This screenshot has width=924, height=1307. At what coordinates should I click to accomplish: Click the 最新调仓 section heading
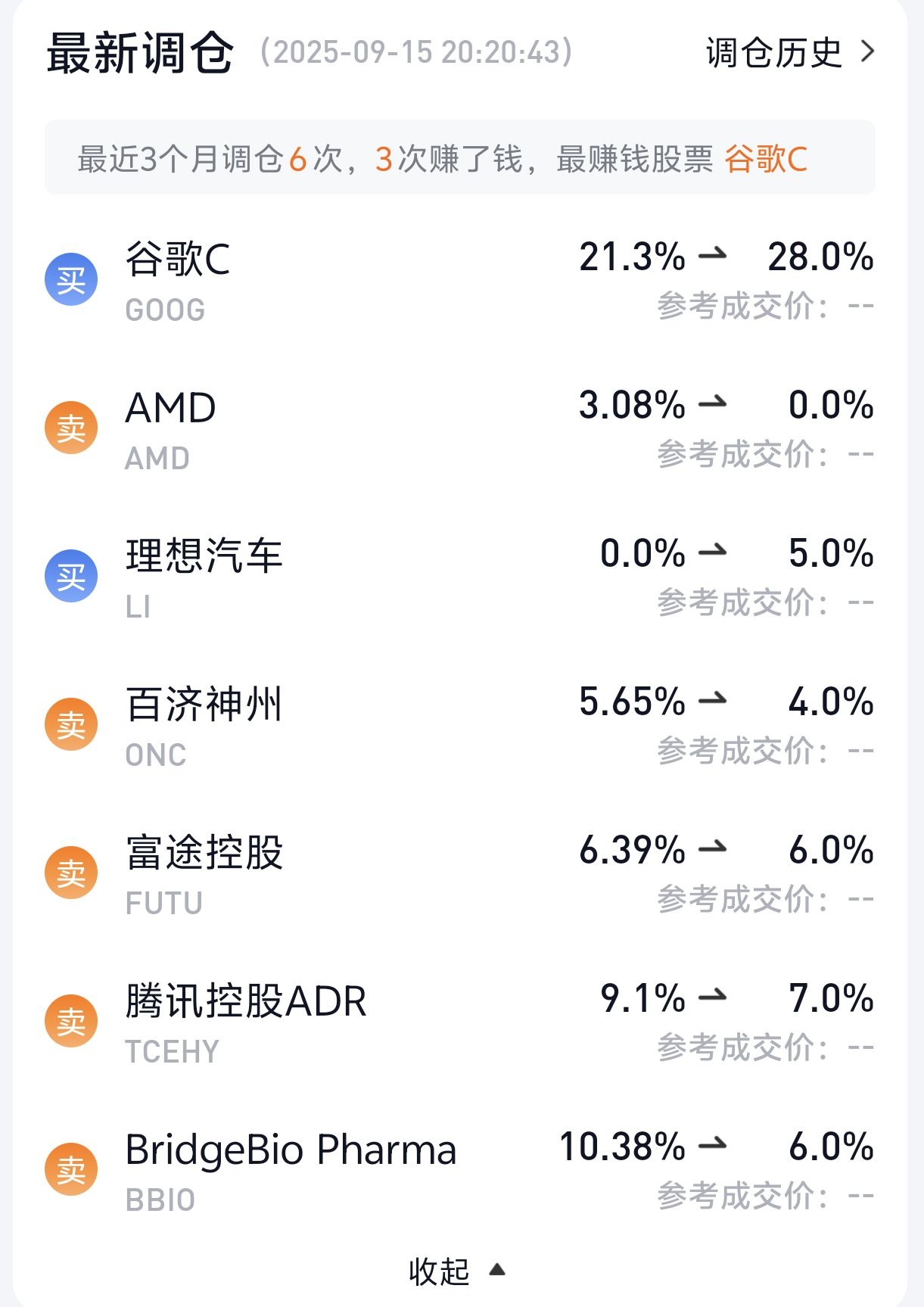[140, 53]
